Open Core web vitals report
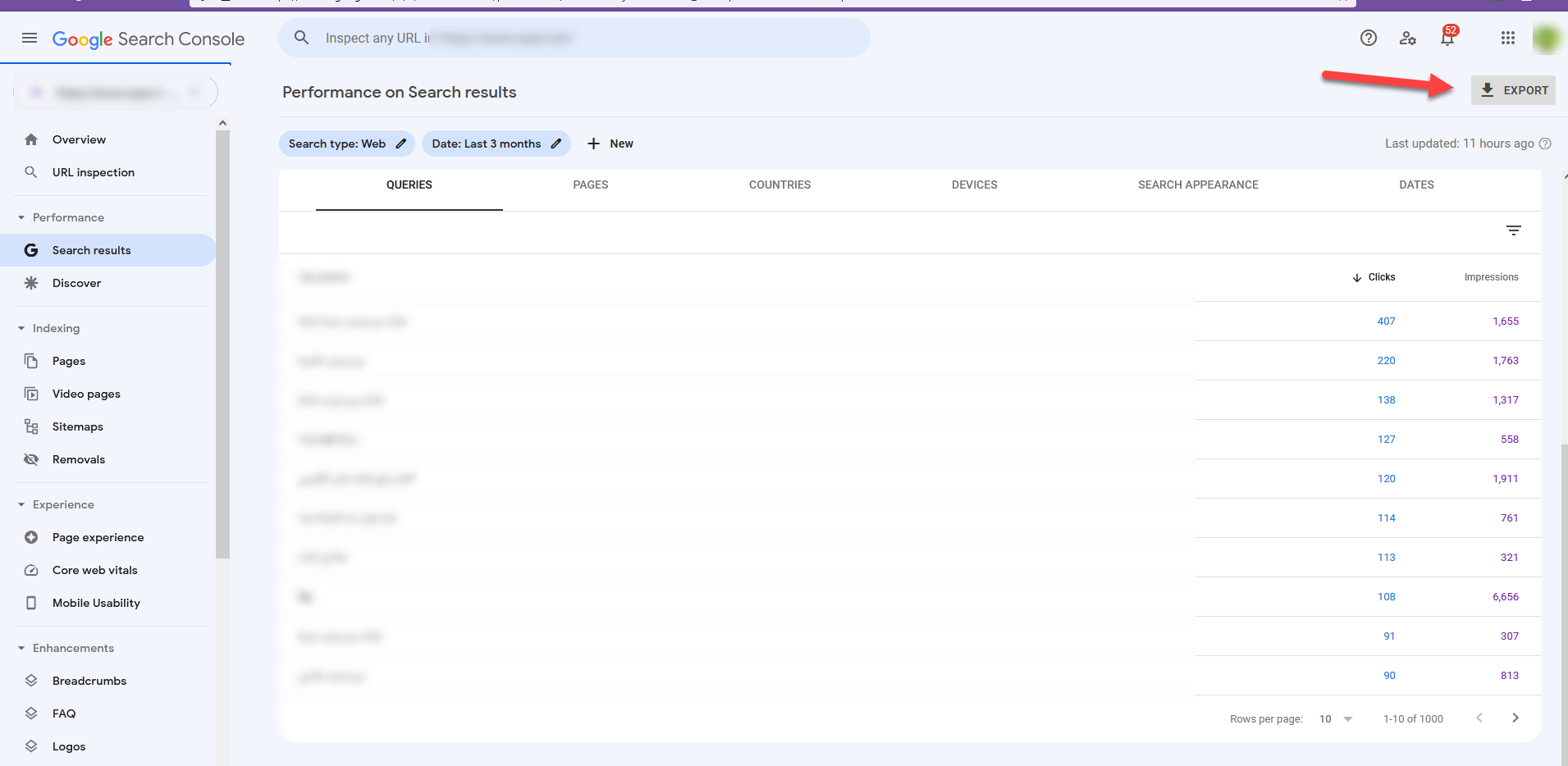 (94, 570)
